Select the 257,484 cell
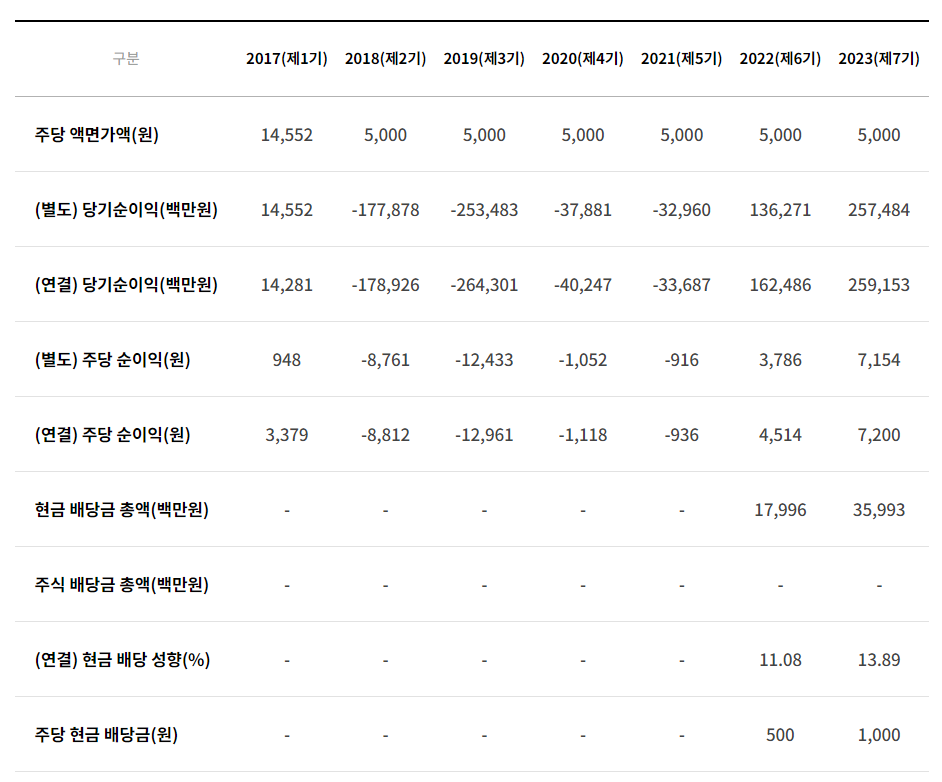This screenshot has width=942, height=782. click(879, 210)
